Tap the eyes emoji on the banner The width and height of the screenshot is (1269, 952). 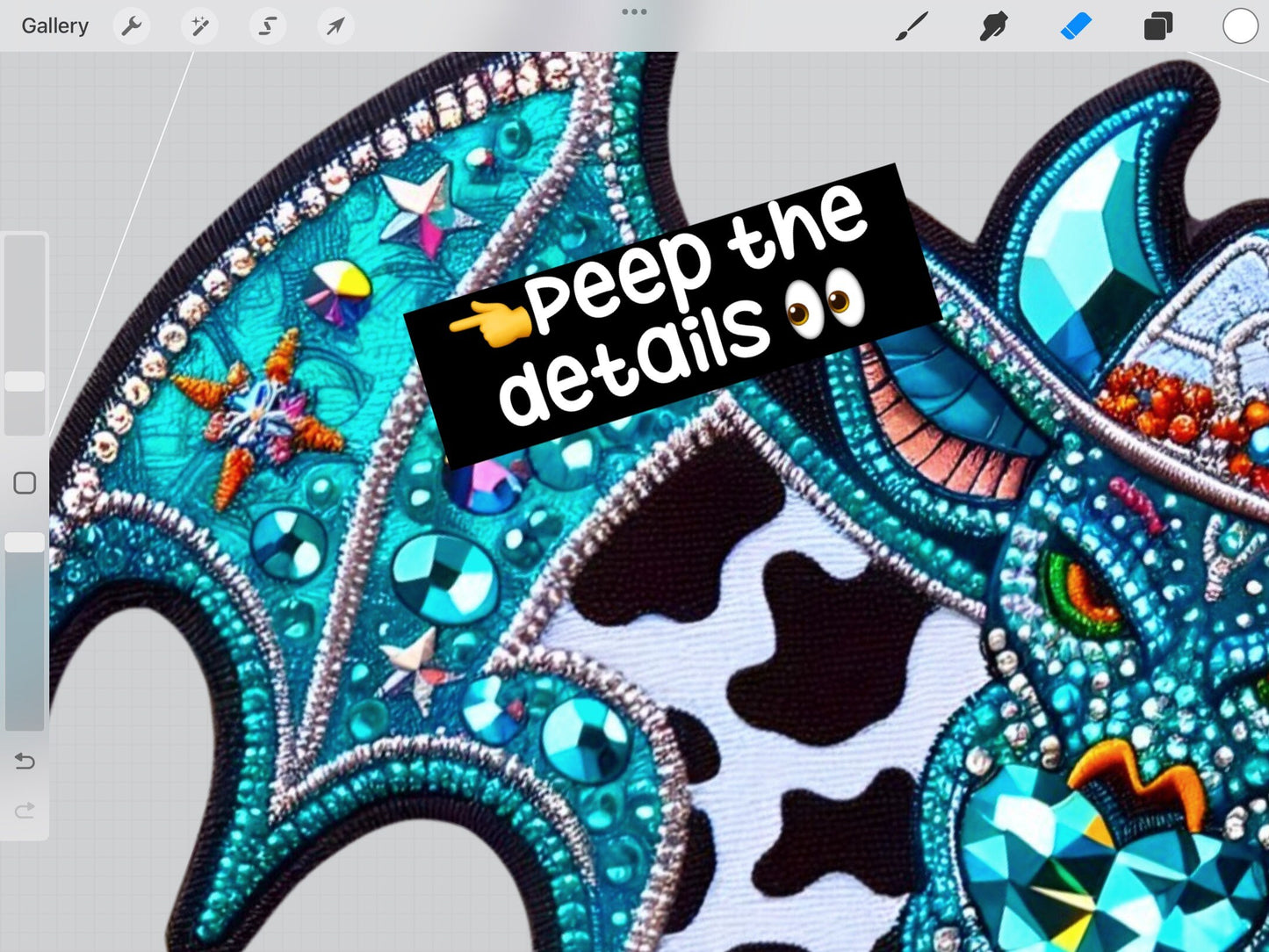click(x=826, y=304)
